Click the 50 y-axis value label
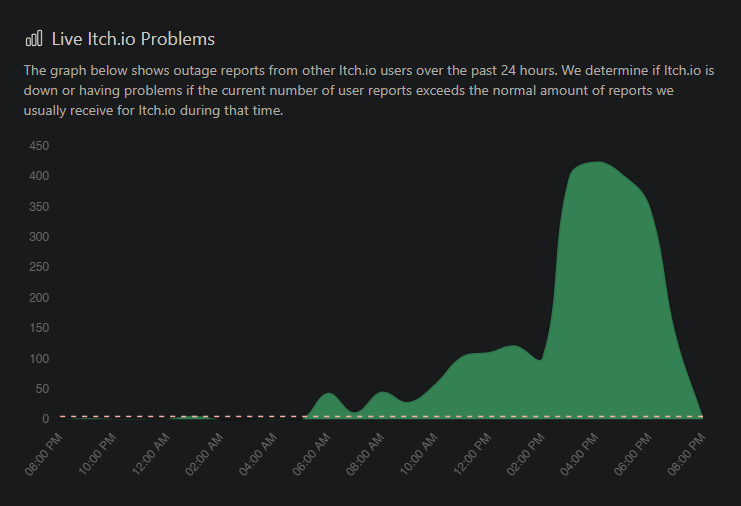This screenshot has width=741, height=506. tap(43, 389)
